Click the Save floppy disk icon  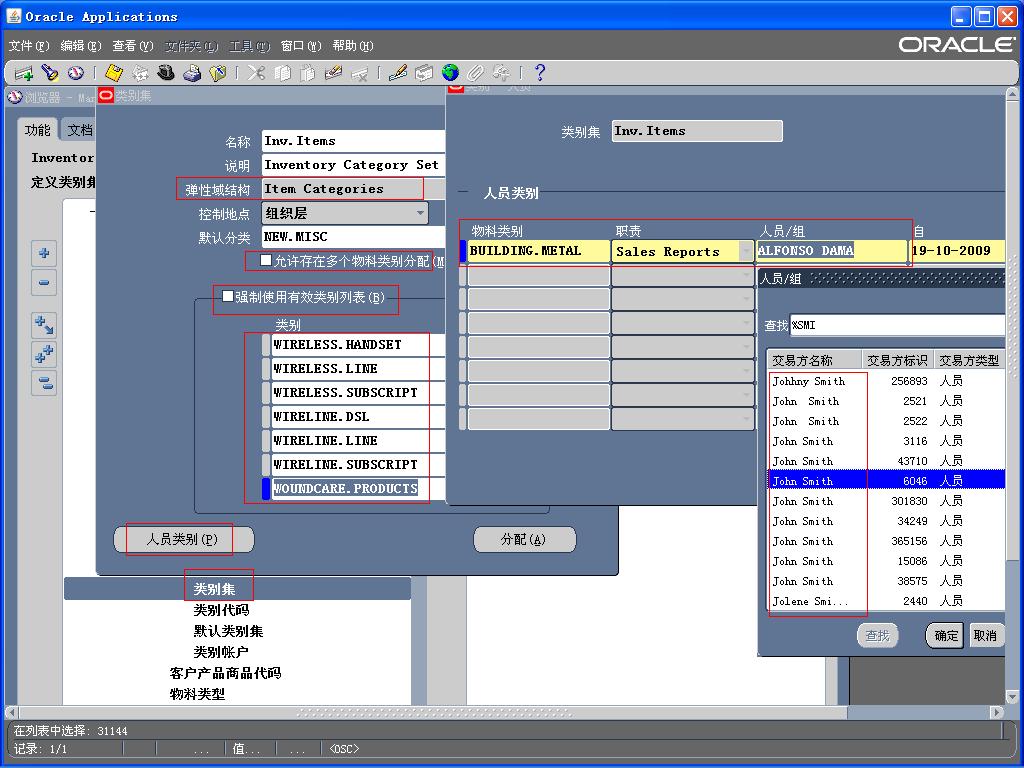[x=114, y=72]
